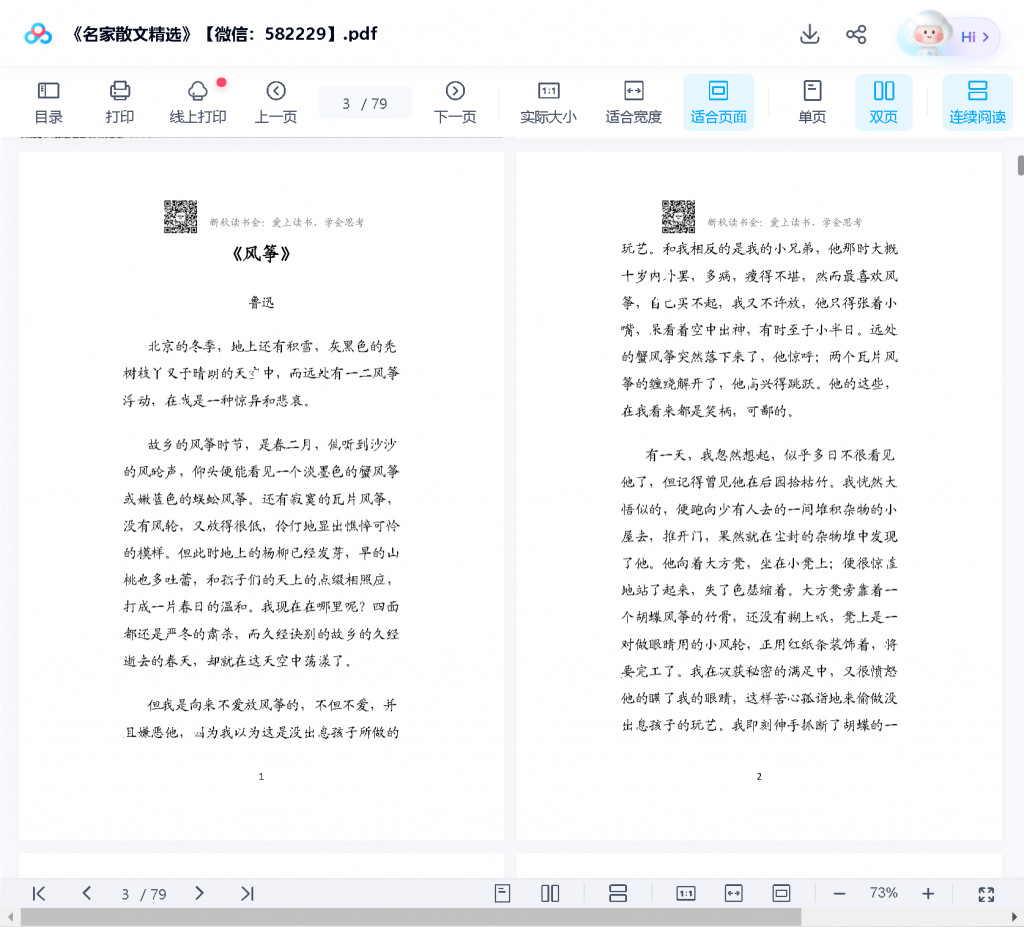The image size is (1024, 927).
Task: Click bottom bar fit width icon
Action: (733, 893)
